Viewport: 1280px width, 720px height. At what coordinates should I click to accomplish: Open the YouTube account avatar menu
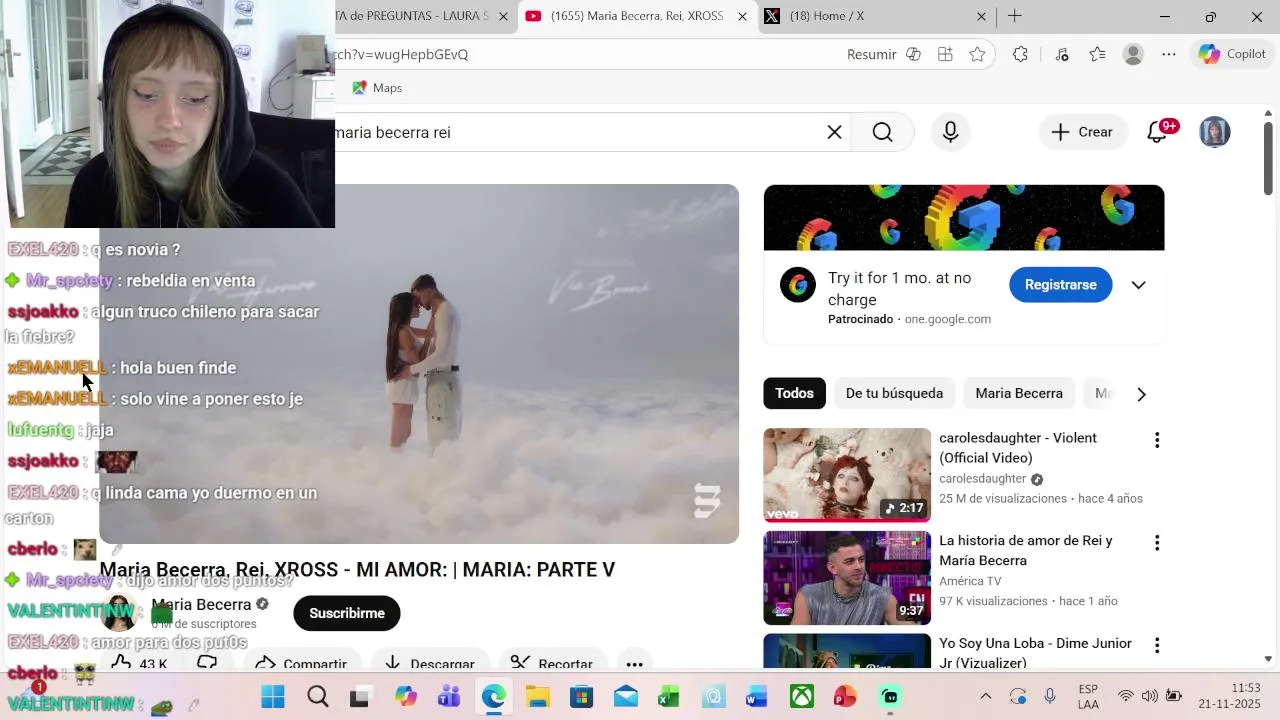1214,132
